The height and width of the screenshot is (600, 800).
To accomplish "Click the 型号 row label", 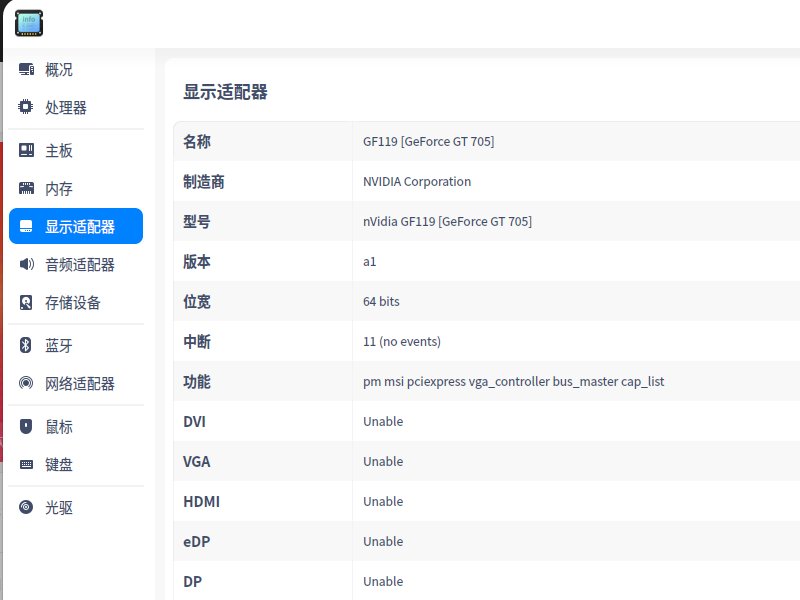I will point(197,221).
